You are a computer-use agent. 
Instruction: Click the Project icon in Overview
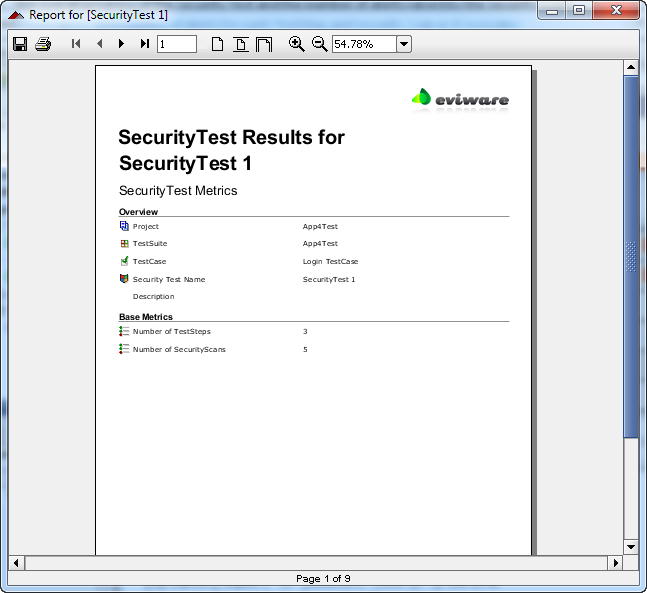124,226
